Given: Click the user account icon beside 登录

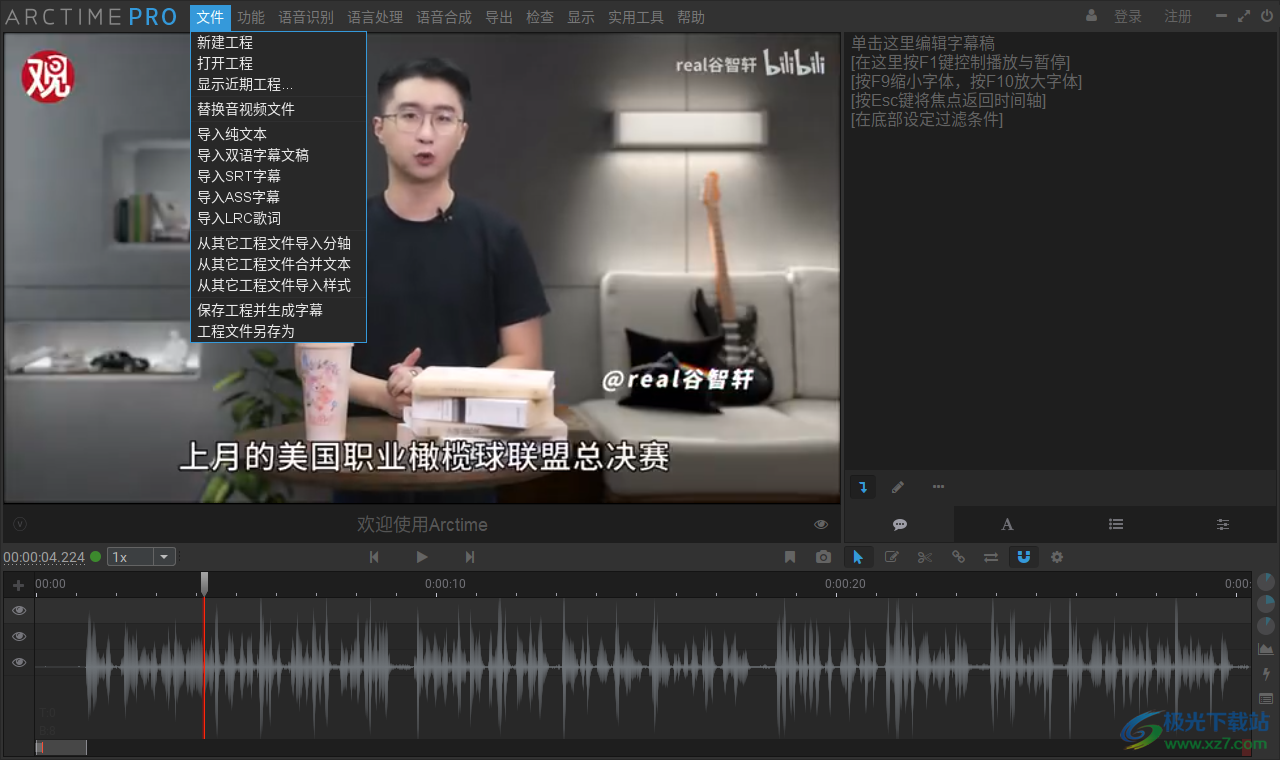Looking at the screenshot, I should [x=1091, y=16].
